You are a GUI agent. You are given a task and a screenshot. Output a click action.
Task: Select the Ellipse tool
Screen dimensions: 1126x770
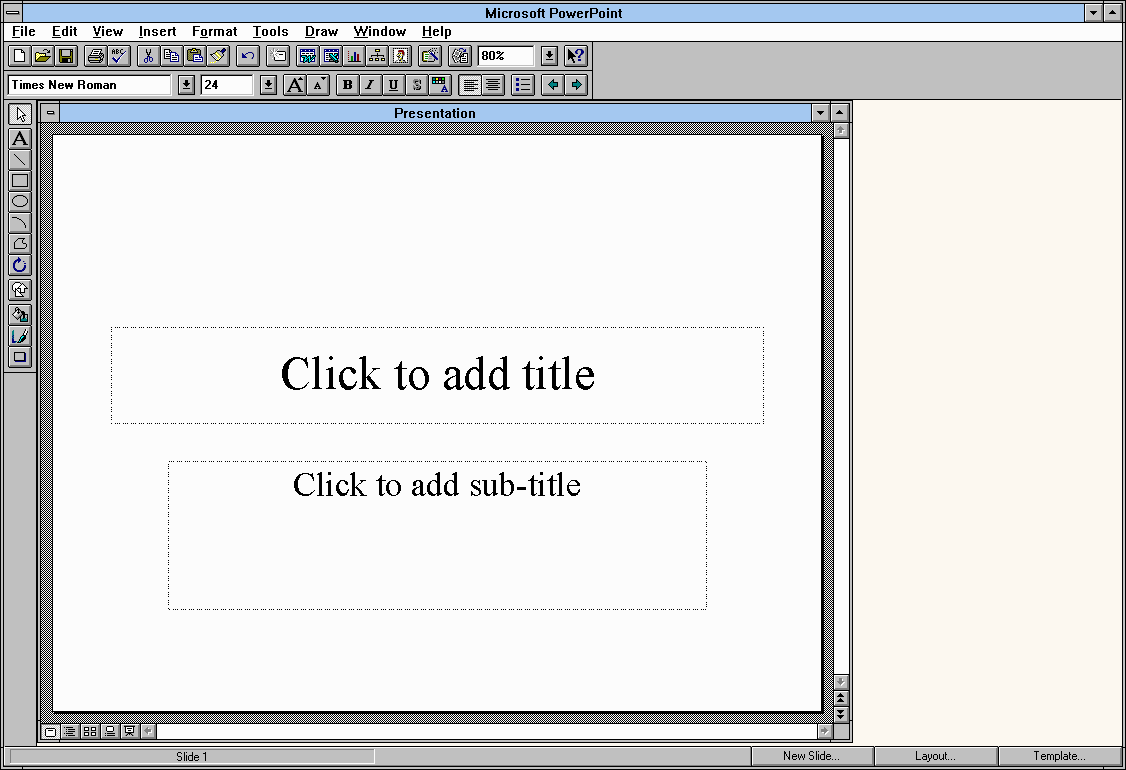coord(20,202)
